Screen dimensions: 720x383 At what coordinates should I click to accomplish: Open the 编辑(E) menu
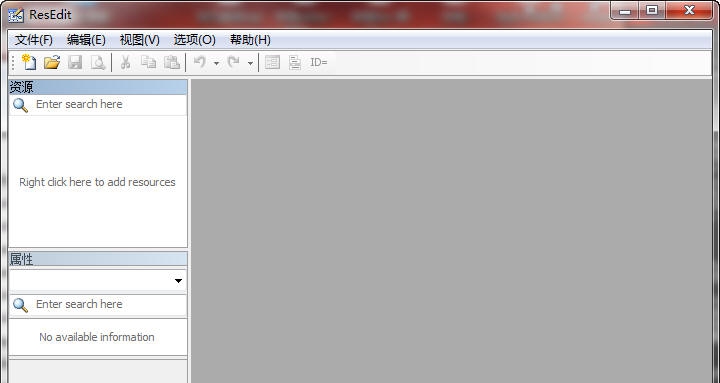[86, 40]
